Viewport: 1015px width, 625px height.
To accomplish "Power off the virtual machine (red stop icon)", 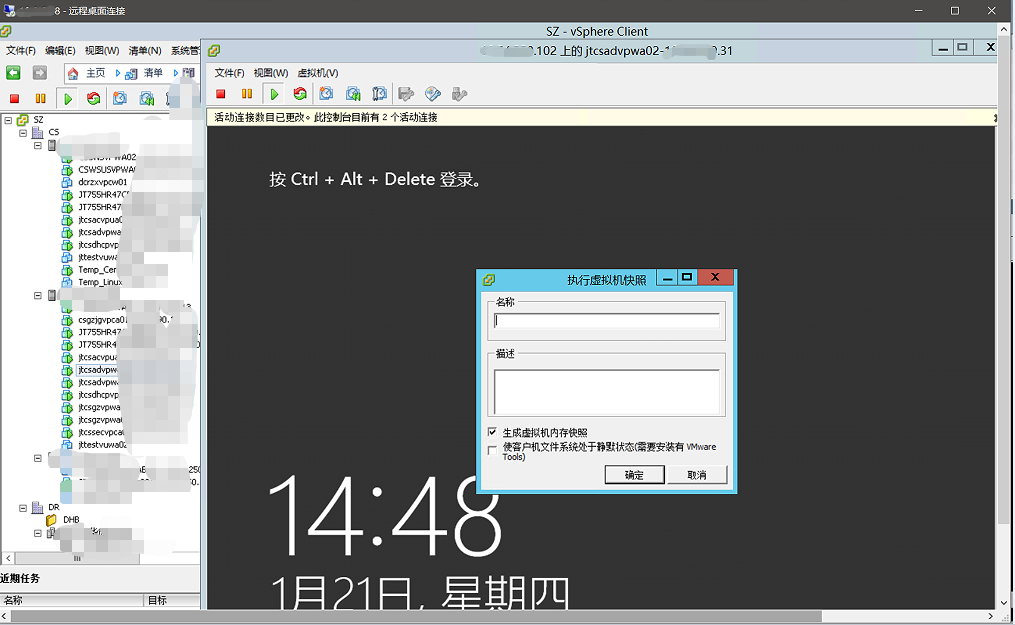I will pos(220,93).
